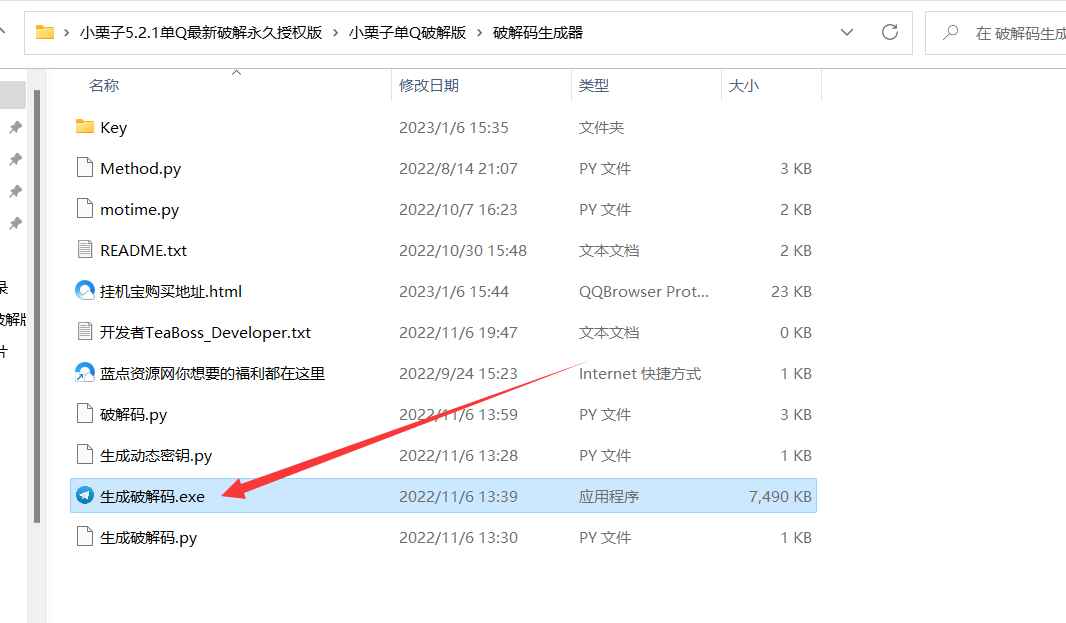The height and width of the screenshot is (623, 1066).
Task: Click the 蓝点资源网 shortcut icon
Action: [x=84, y=372]
